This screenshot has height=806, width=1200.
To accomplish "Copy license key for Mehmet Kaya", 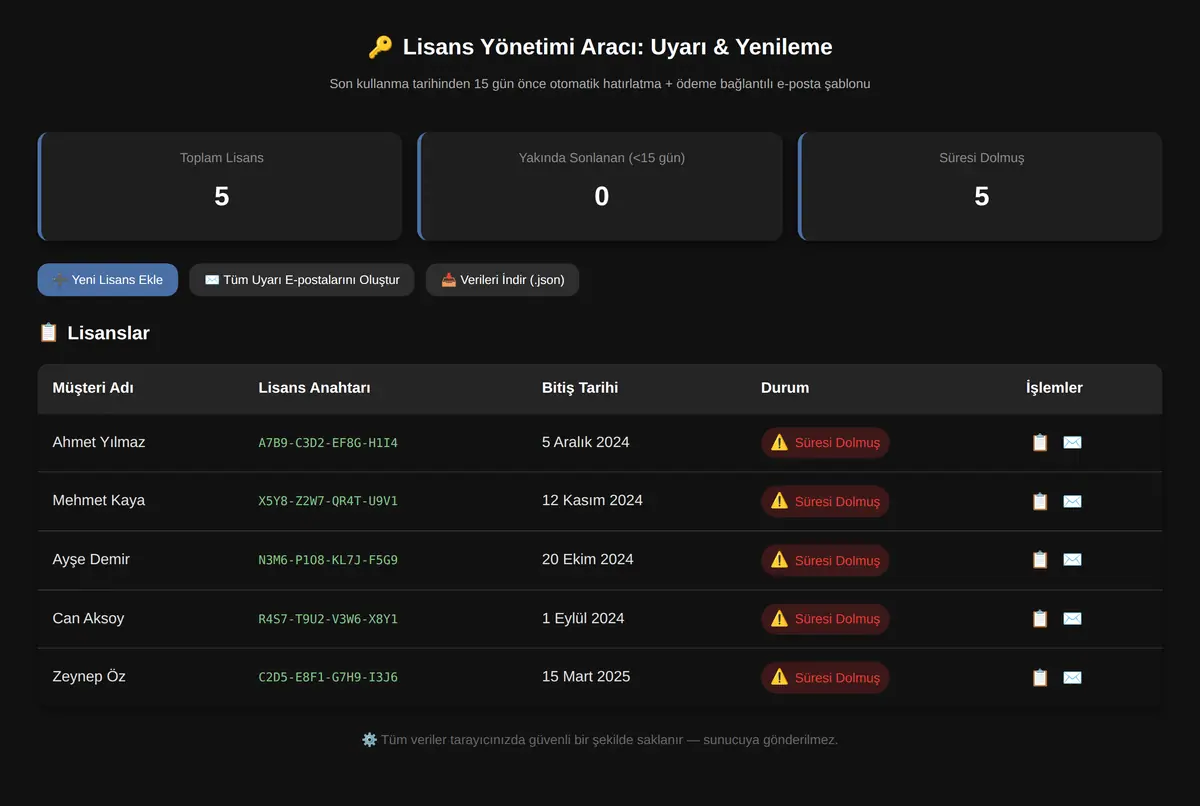I will (x=1040, y=501).
